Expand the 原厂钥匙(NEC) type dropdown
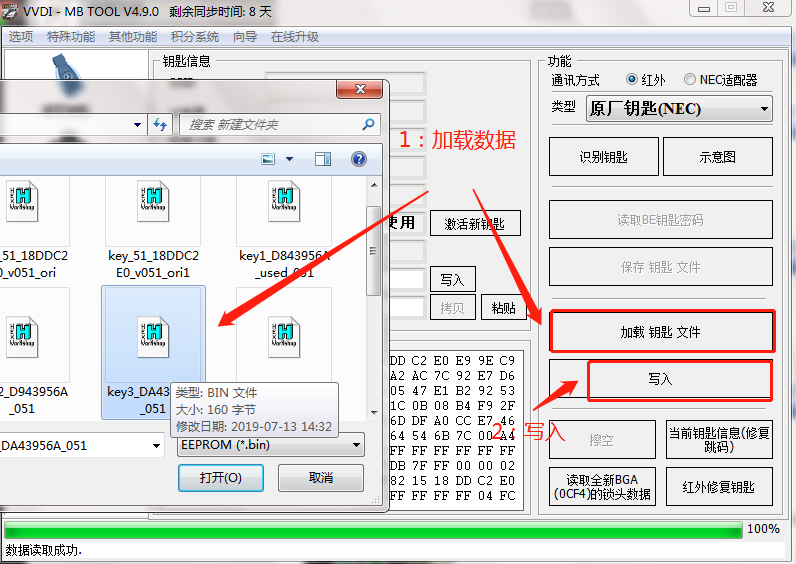Screen dimensions: 796x564 coord(764,109)
